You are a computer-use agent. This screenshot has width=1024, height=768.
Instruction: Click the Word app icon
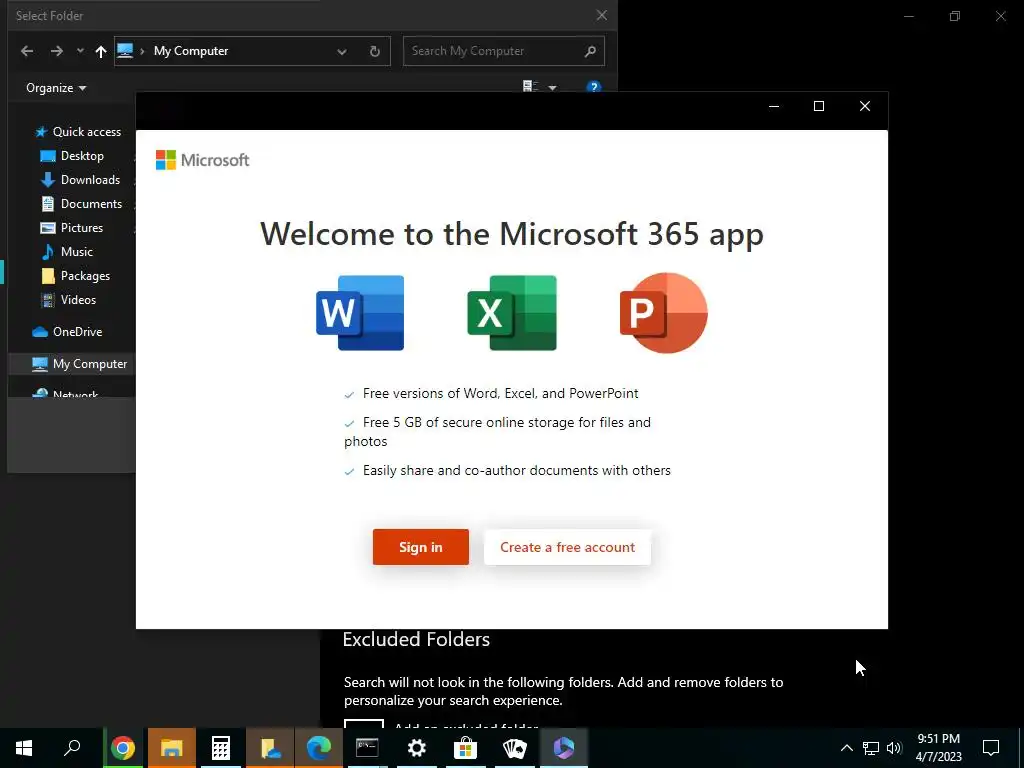[360, 313]
